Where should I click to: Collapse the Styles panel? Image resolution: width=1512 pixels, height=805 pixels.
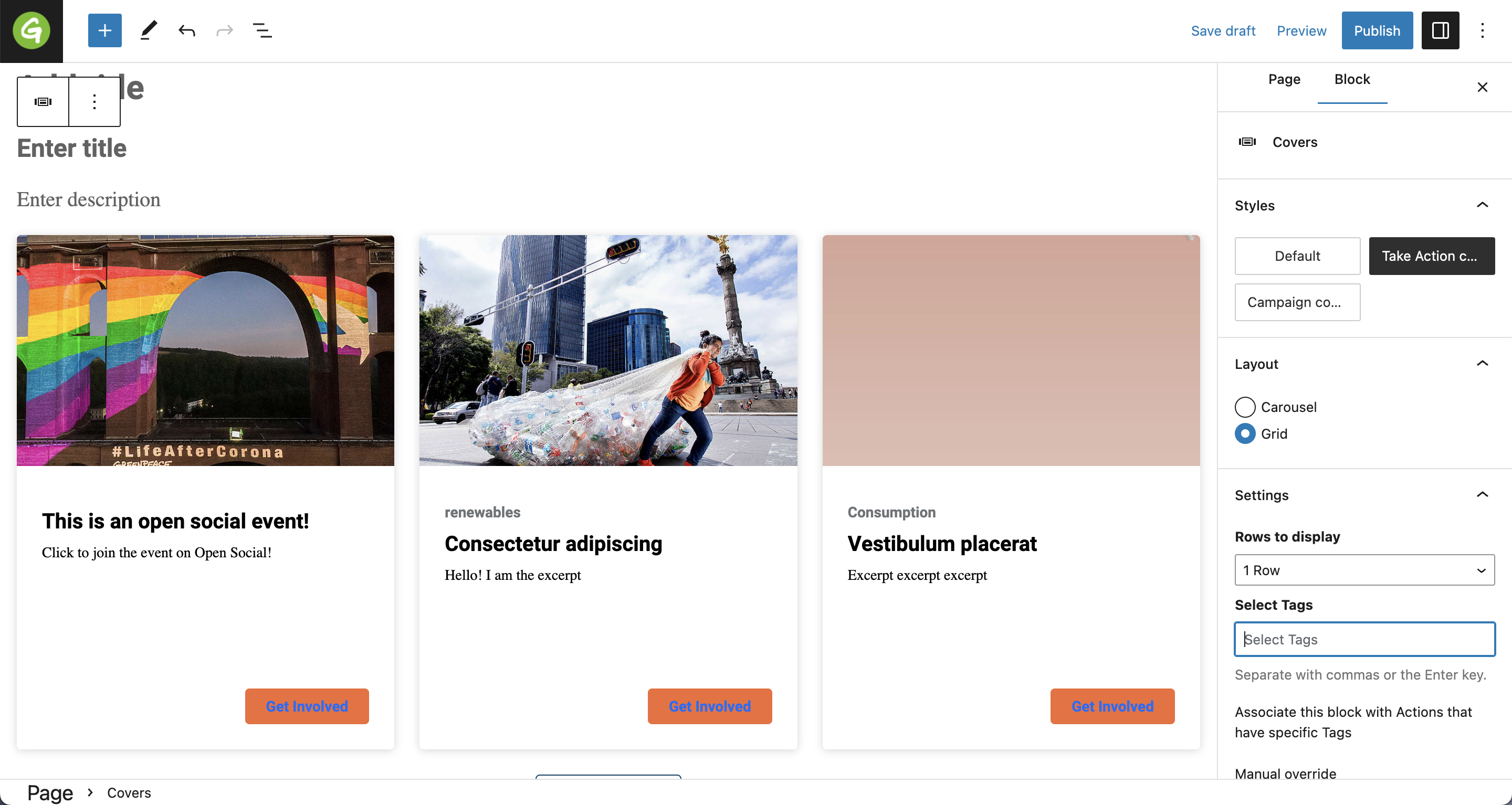tap(1482, 205)
